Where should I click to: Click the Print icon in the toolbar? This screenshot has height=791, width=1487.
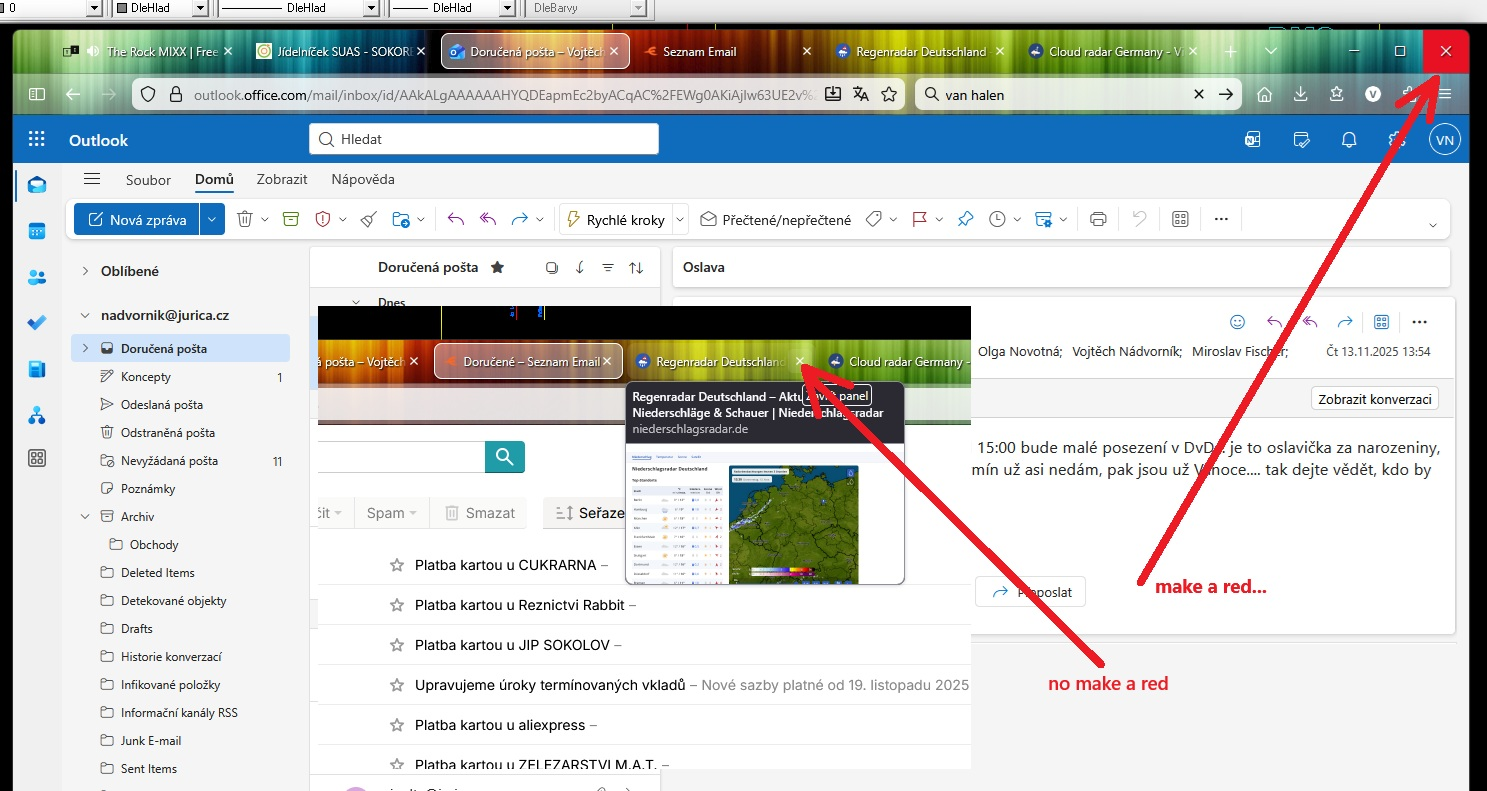tap(1098, 219)
